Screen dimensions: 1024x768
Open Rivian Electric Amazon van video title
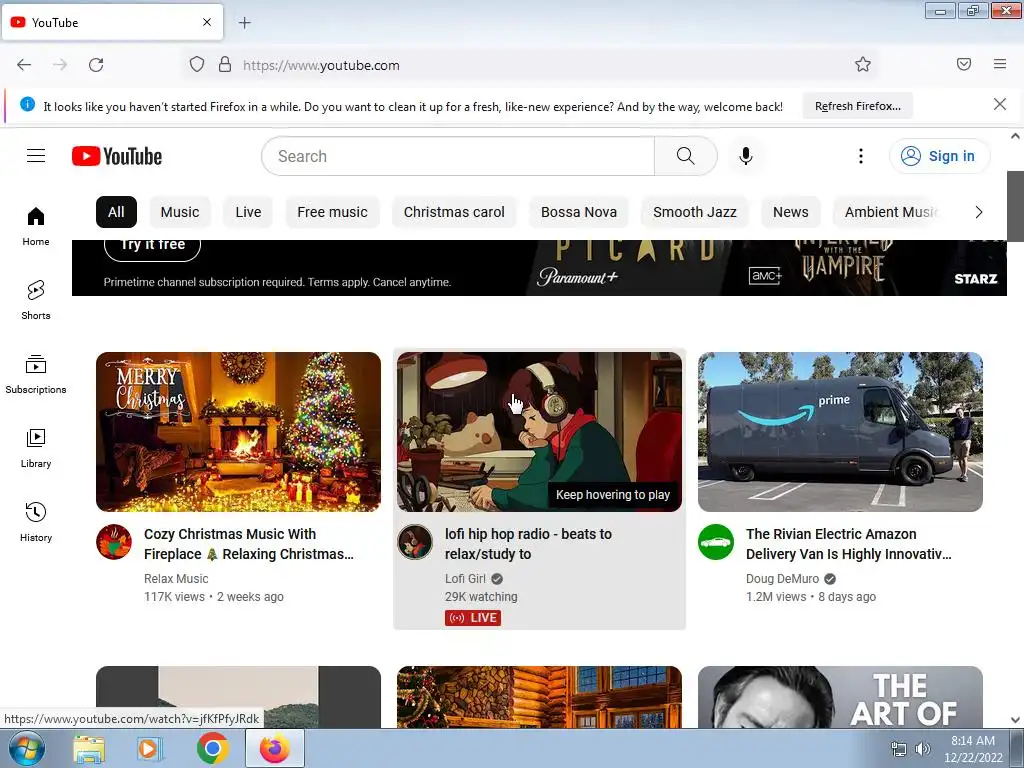[848, 544]
